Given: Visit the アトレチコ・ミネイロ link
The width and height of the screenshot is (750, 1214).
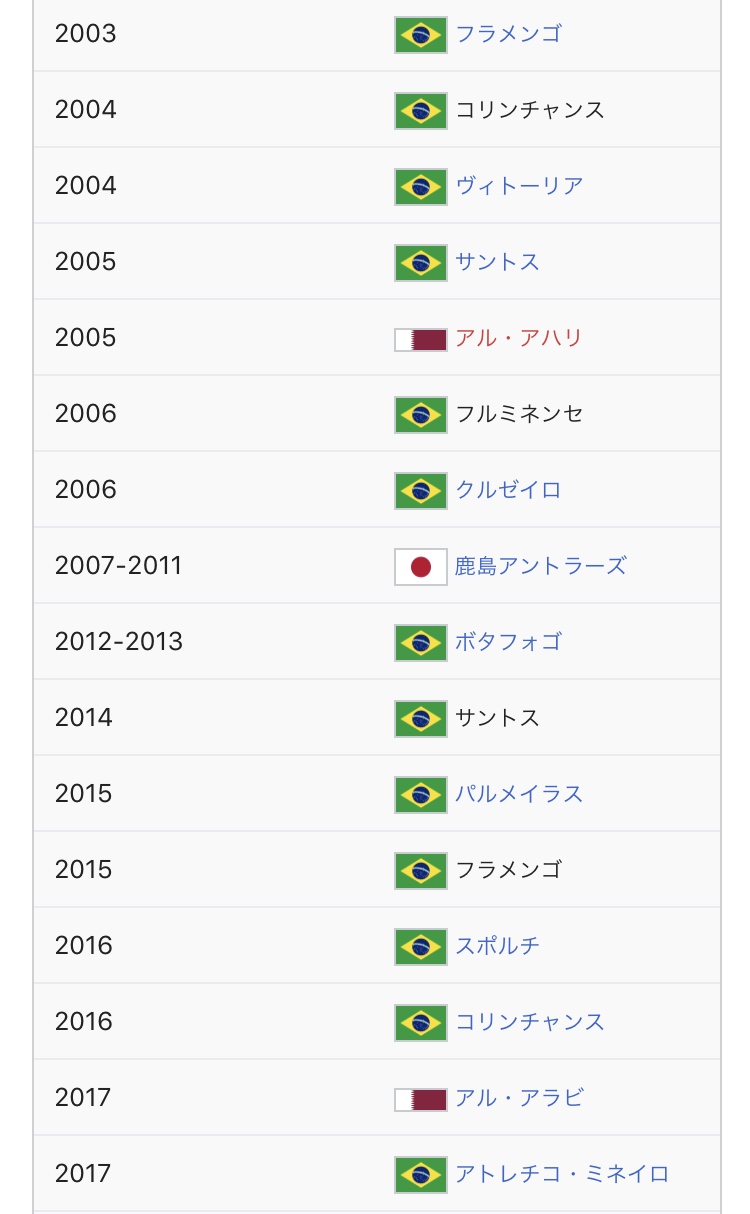Looking at the screenshot, I should (562, 1174).
